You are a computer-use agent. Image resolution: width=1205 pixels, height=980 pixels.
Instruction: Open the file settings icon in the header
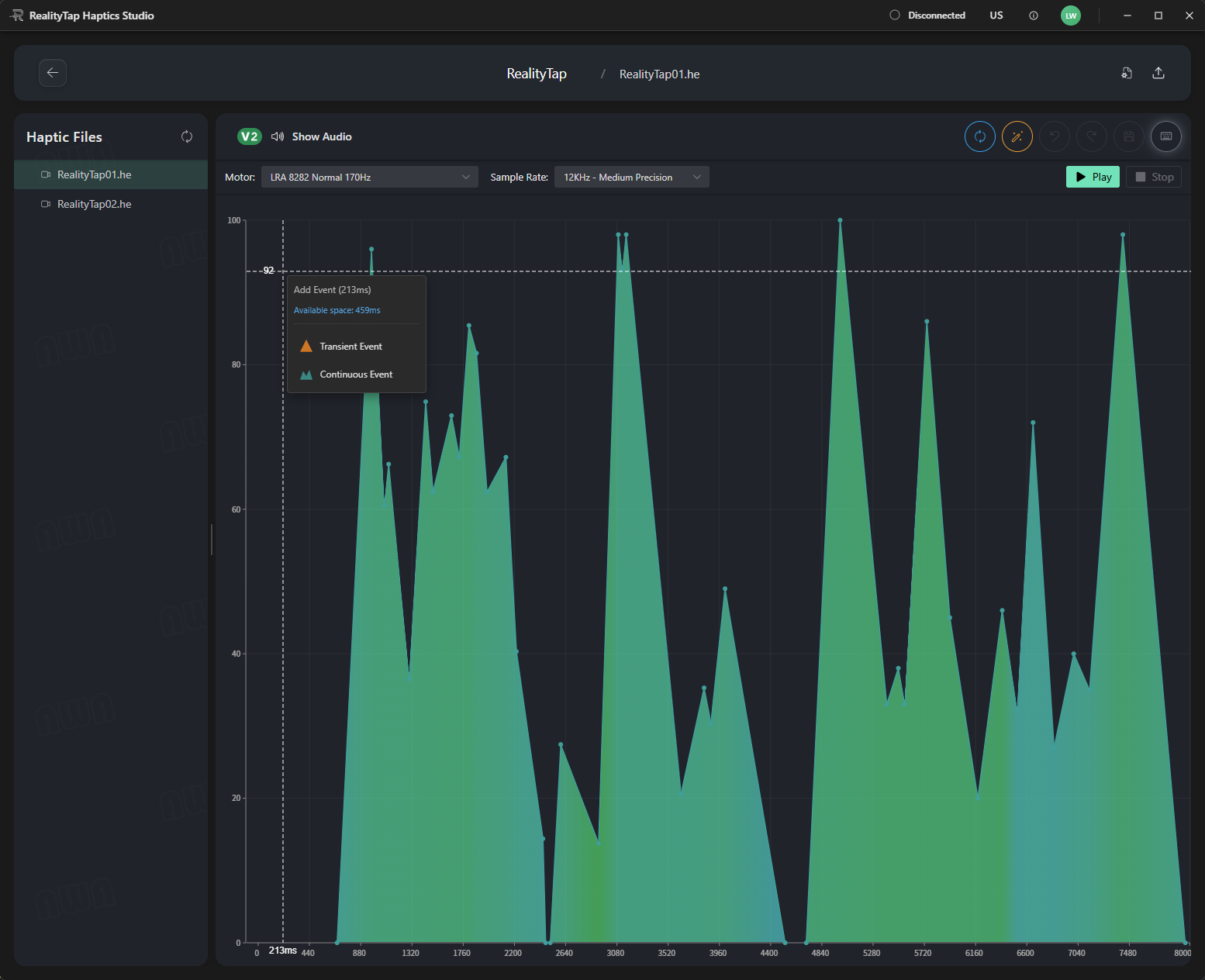[x=1127, y=73]
